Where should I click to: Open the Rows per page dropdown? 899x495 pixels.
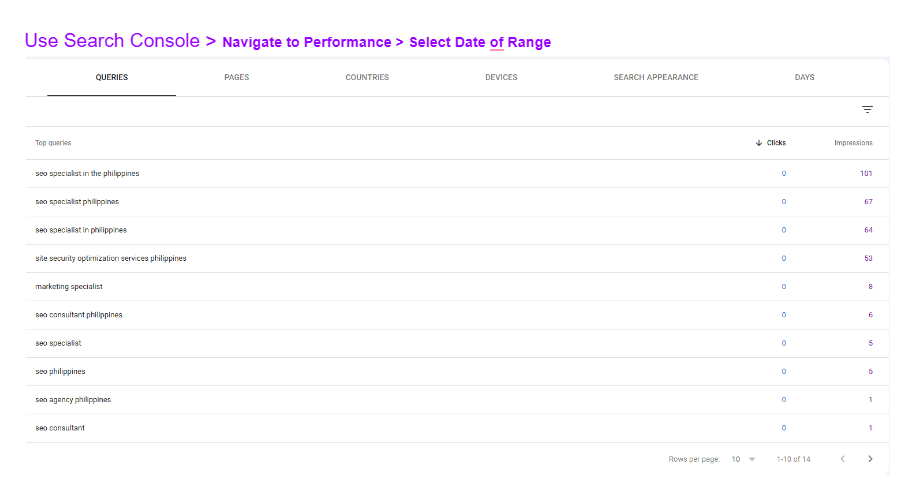tap(744, 459)
